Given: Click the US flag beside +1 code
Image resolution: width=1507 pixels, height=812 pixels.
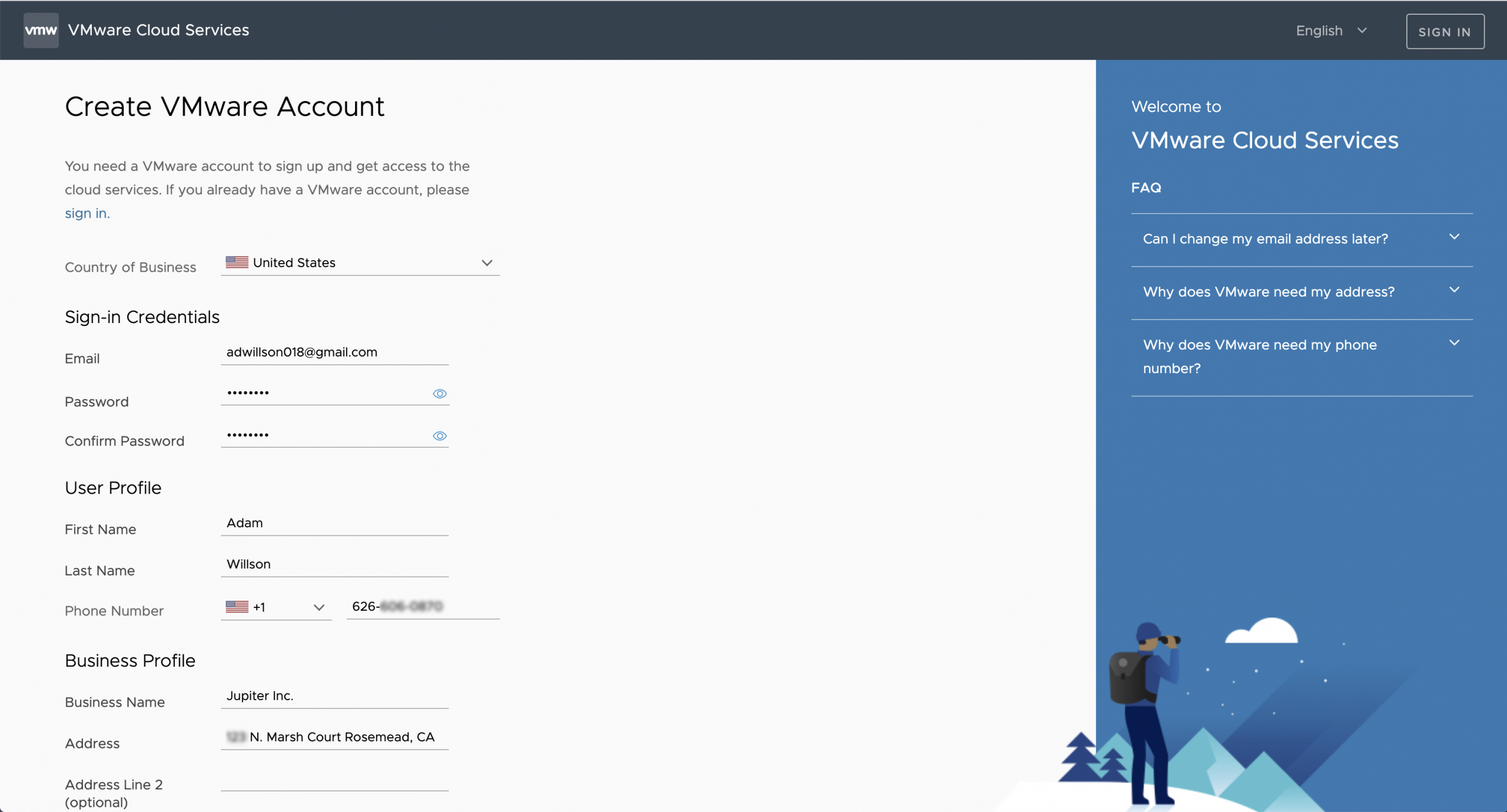Looking at the screenshot, I should tap(237, 607).
